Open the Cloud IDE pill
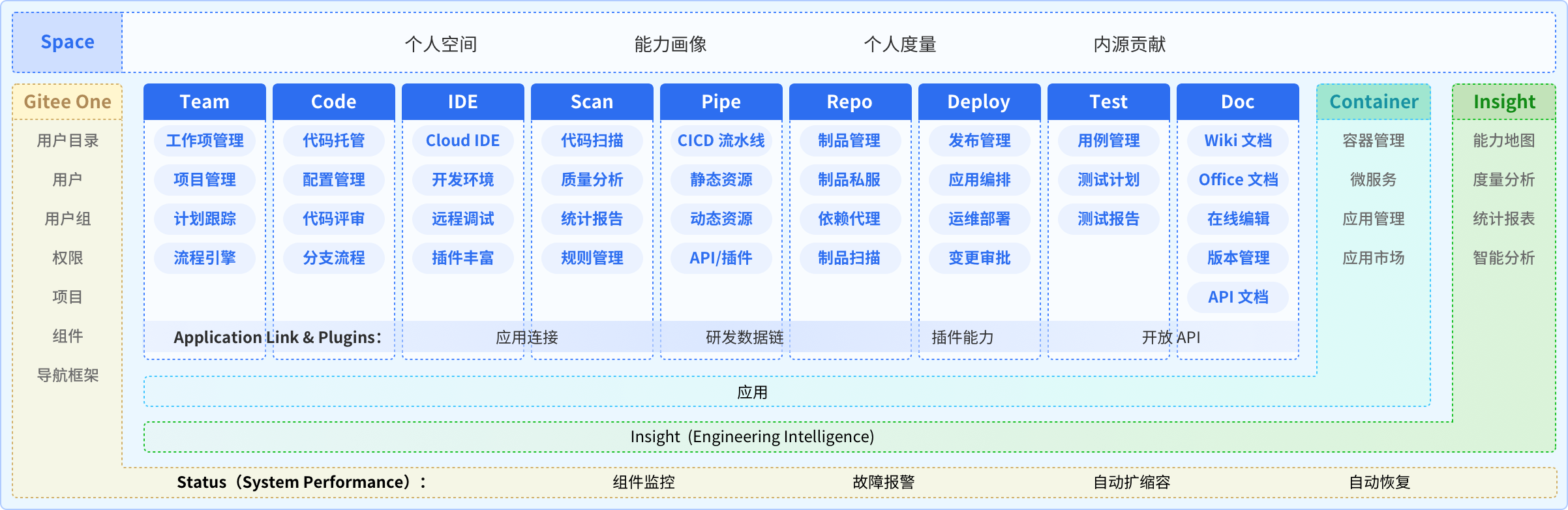This screenshot has width=1568, height=510. tap(463, 141)
